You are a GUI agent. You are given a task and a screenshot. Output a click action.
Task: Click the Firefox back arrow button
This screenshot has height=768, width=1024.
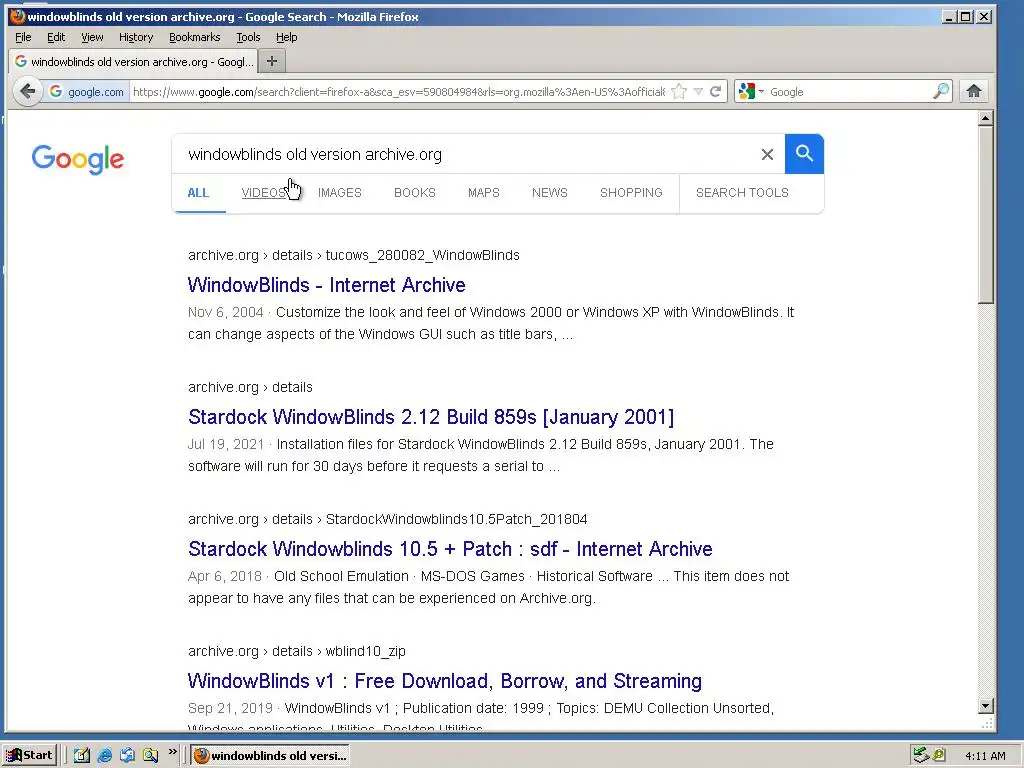pos(27,91)
